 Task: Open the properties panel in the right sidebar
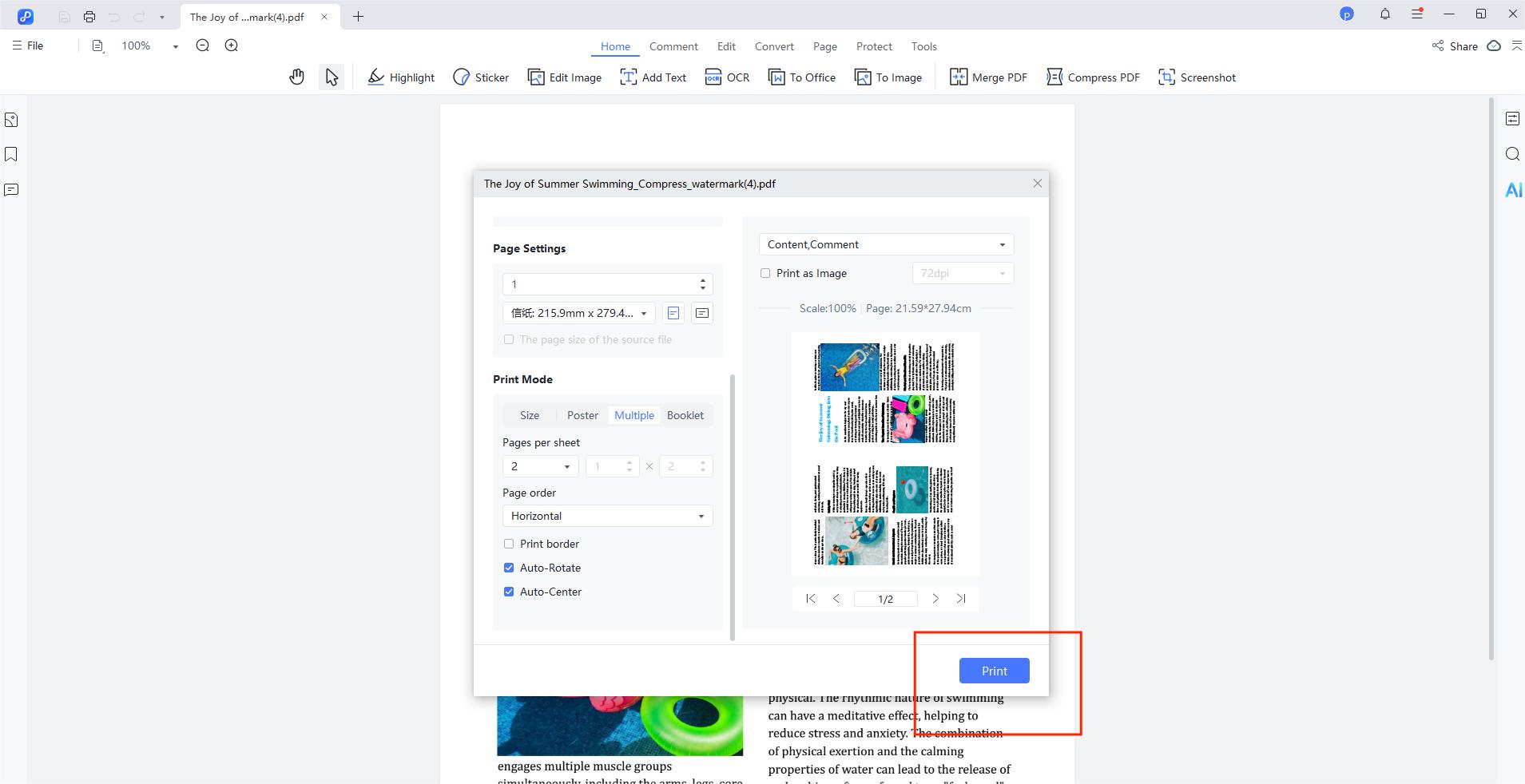point(1512,119)
